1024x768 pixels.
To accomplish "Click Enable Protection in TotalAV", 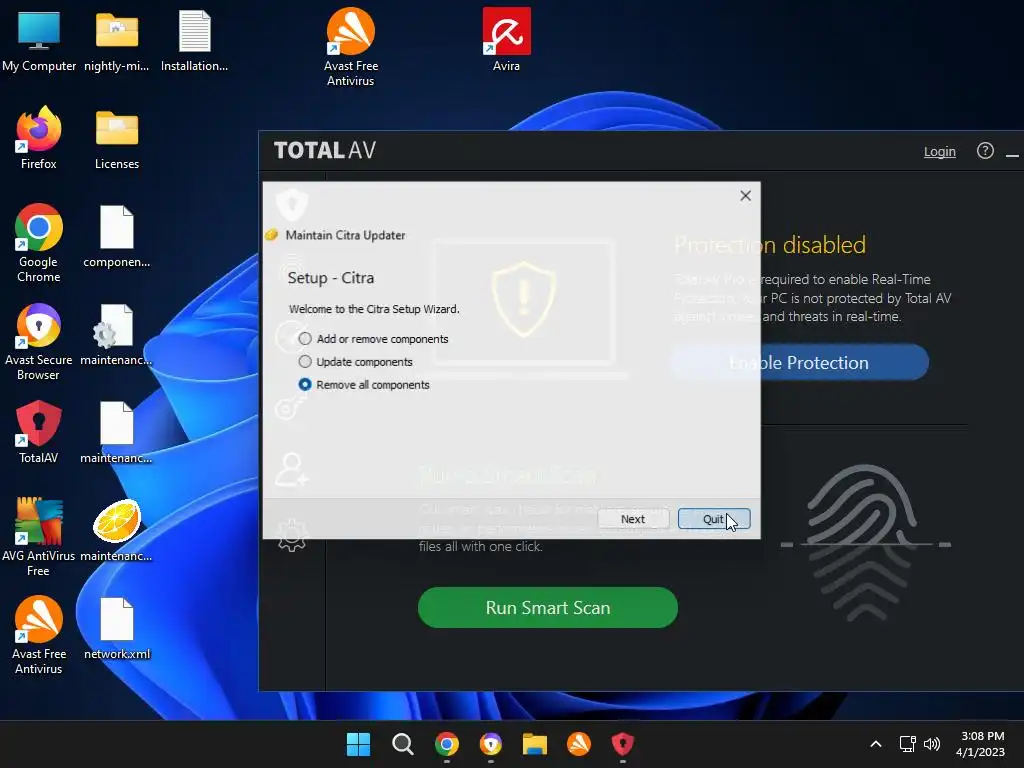I will tap(799, 362).
